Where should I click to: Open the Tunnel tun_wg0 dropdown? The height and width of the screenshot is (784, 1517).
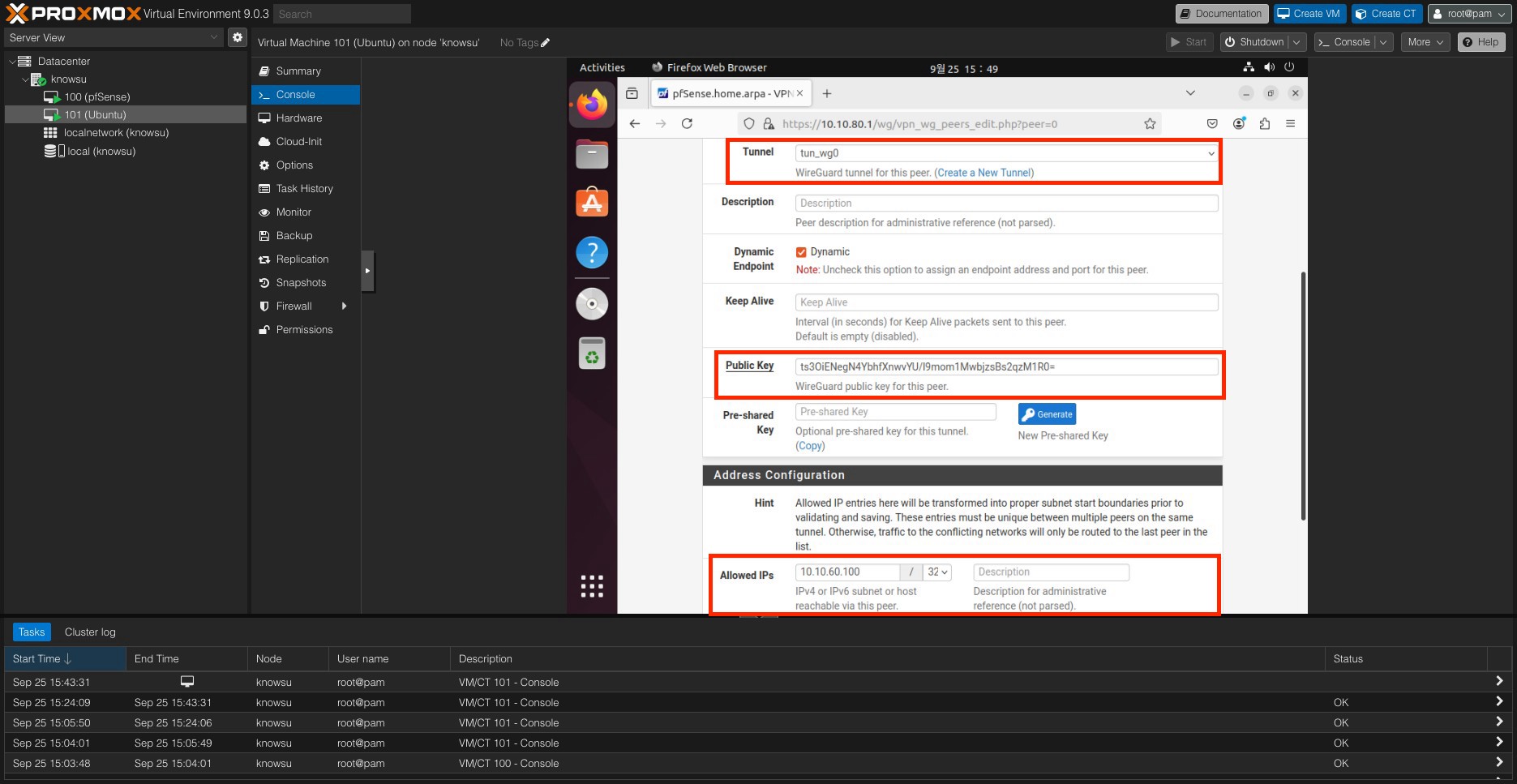tap(1006, 153)
